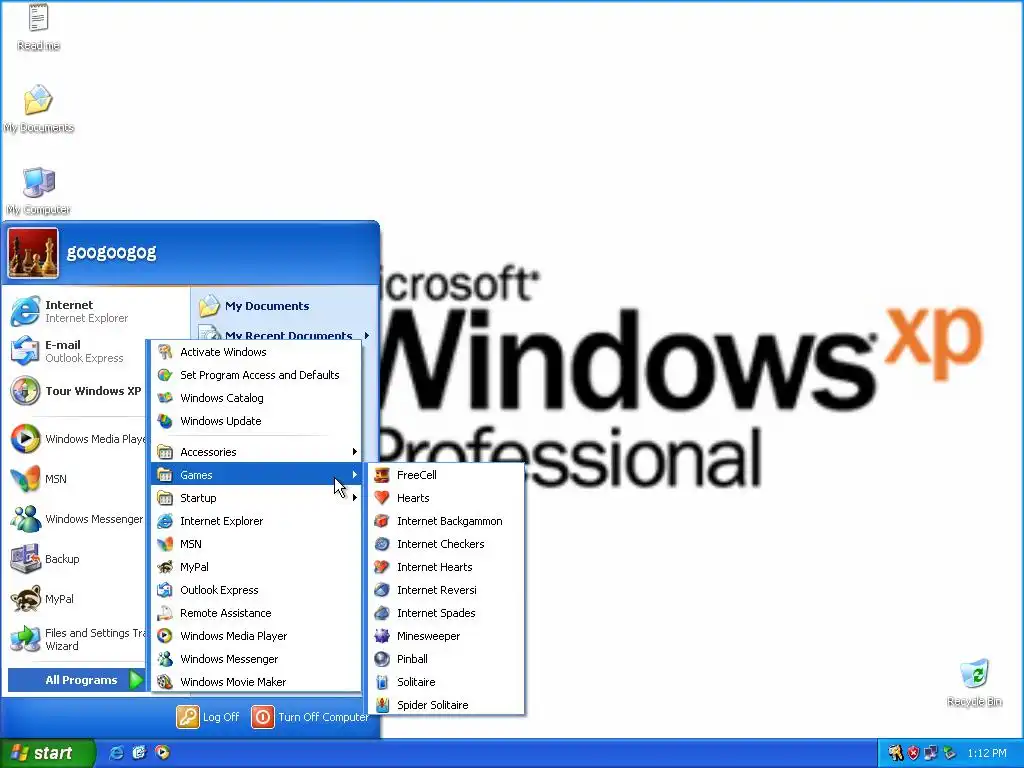Open Files and Settings Transfer Wizard

pos(76,639)
